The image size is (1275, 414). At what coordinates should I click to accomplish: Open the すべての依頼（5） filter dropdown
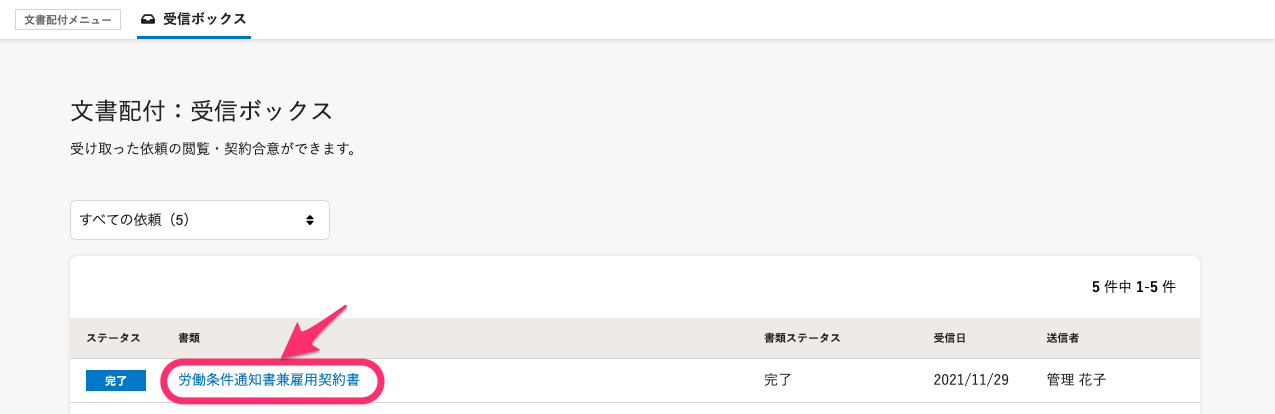[x=200, y=220]
